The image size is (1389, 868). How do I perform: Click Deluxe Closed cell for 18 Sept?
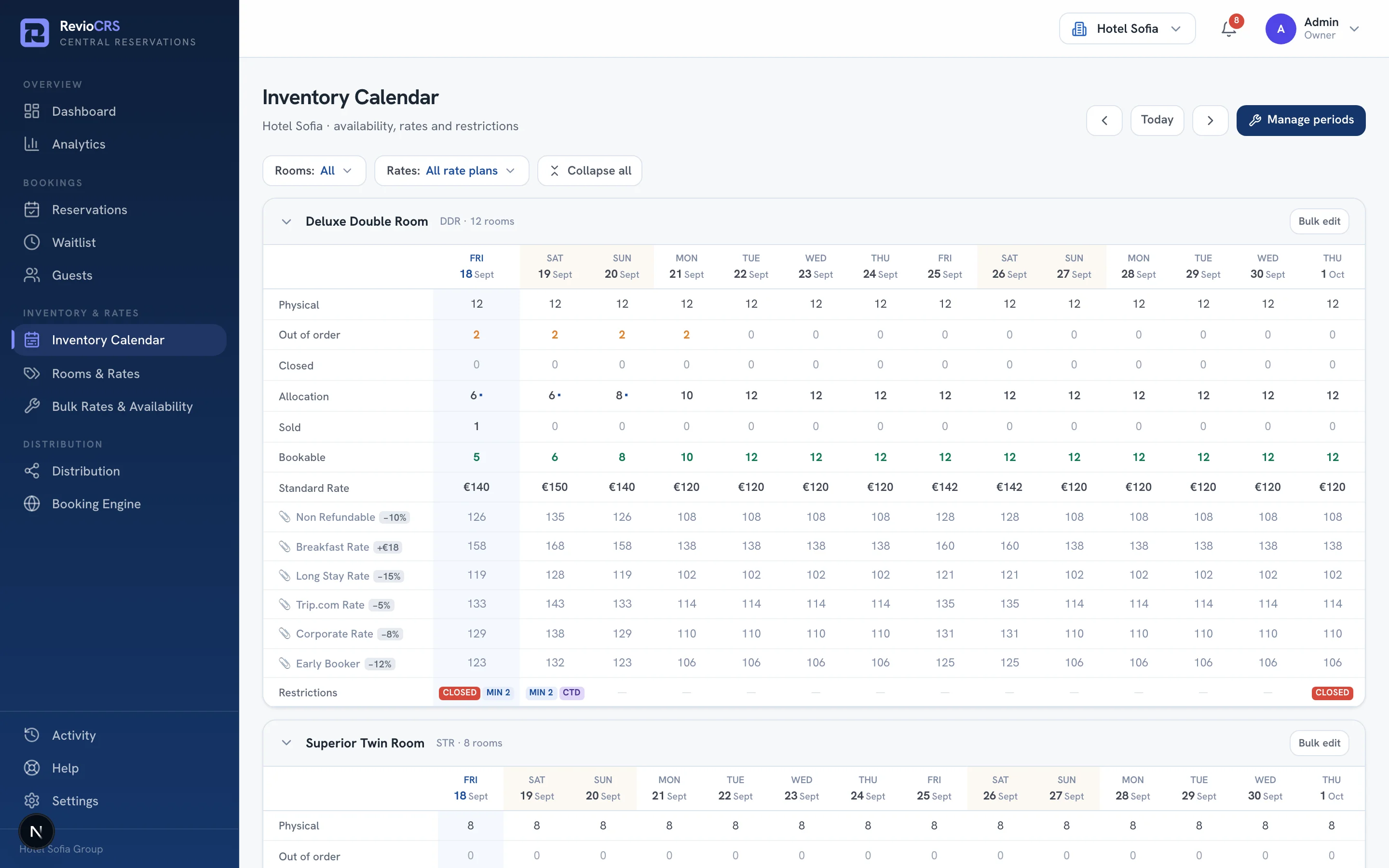(477, 365)
